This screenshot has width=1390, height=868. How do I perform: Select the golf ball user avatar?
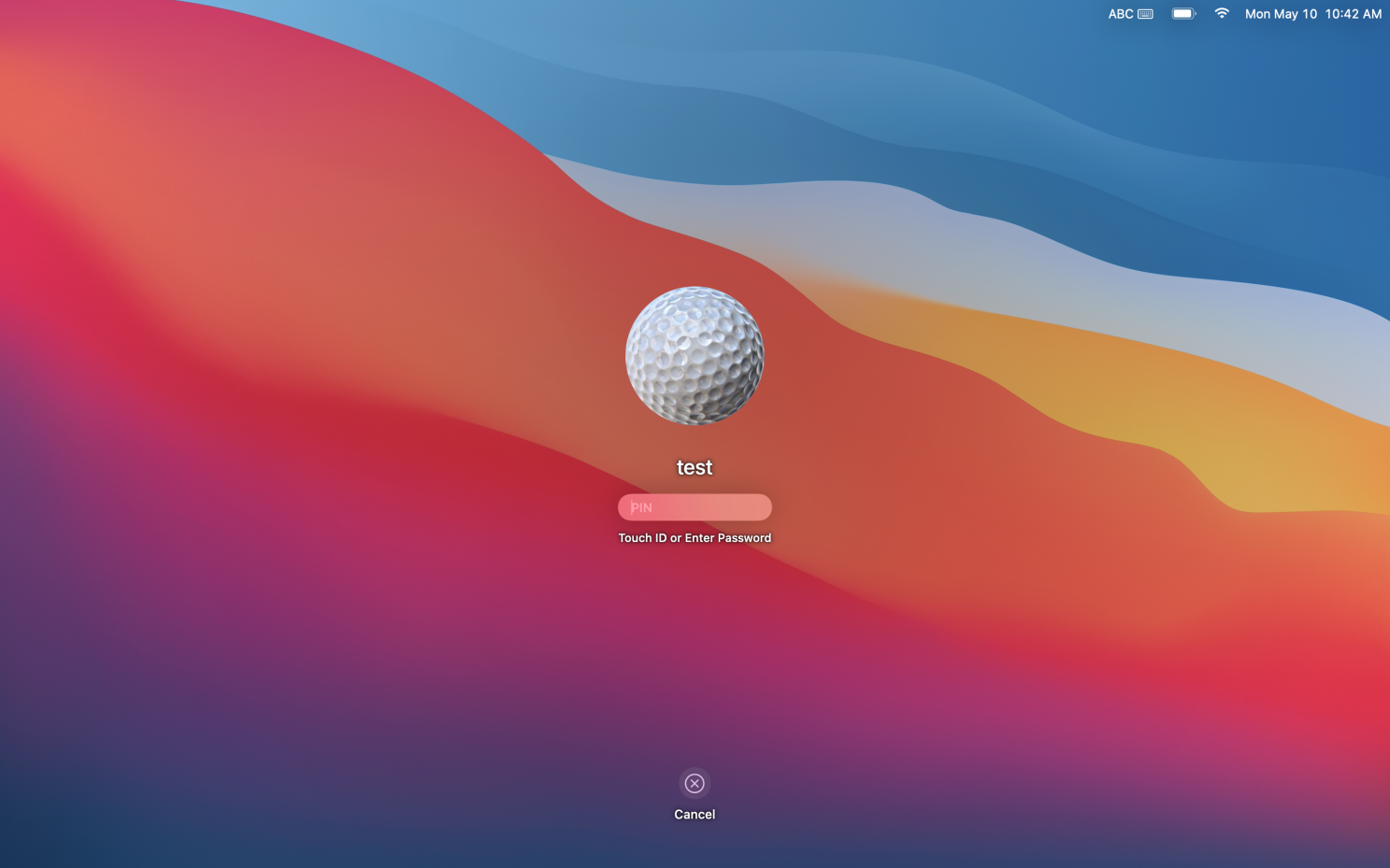tap(695, 356)
